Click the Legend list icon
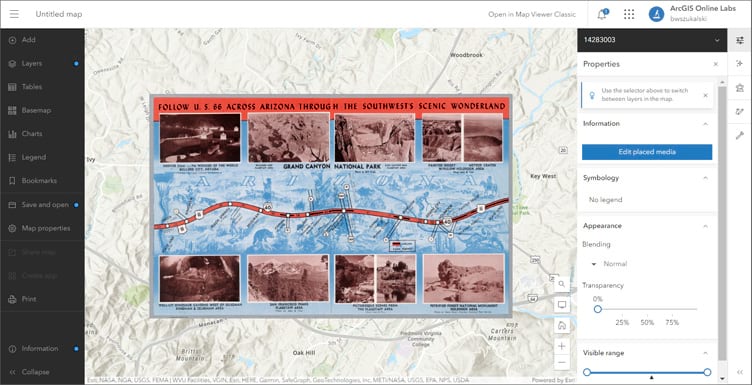This screenshot has width=752, height=385. click(x=12, y=157)
